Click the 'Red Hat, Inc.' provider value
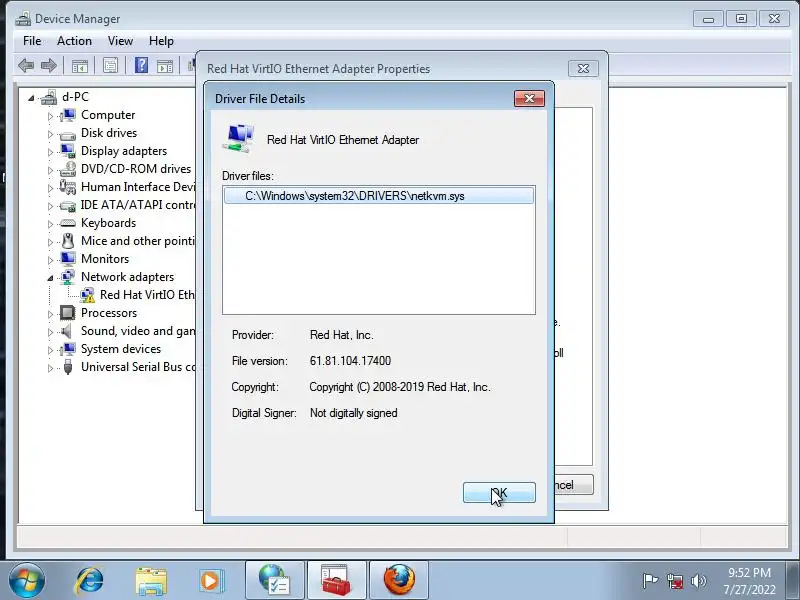This screenshot has width=800, height=600. (341, 335)
